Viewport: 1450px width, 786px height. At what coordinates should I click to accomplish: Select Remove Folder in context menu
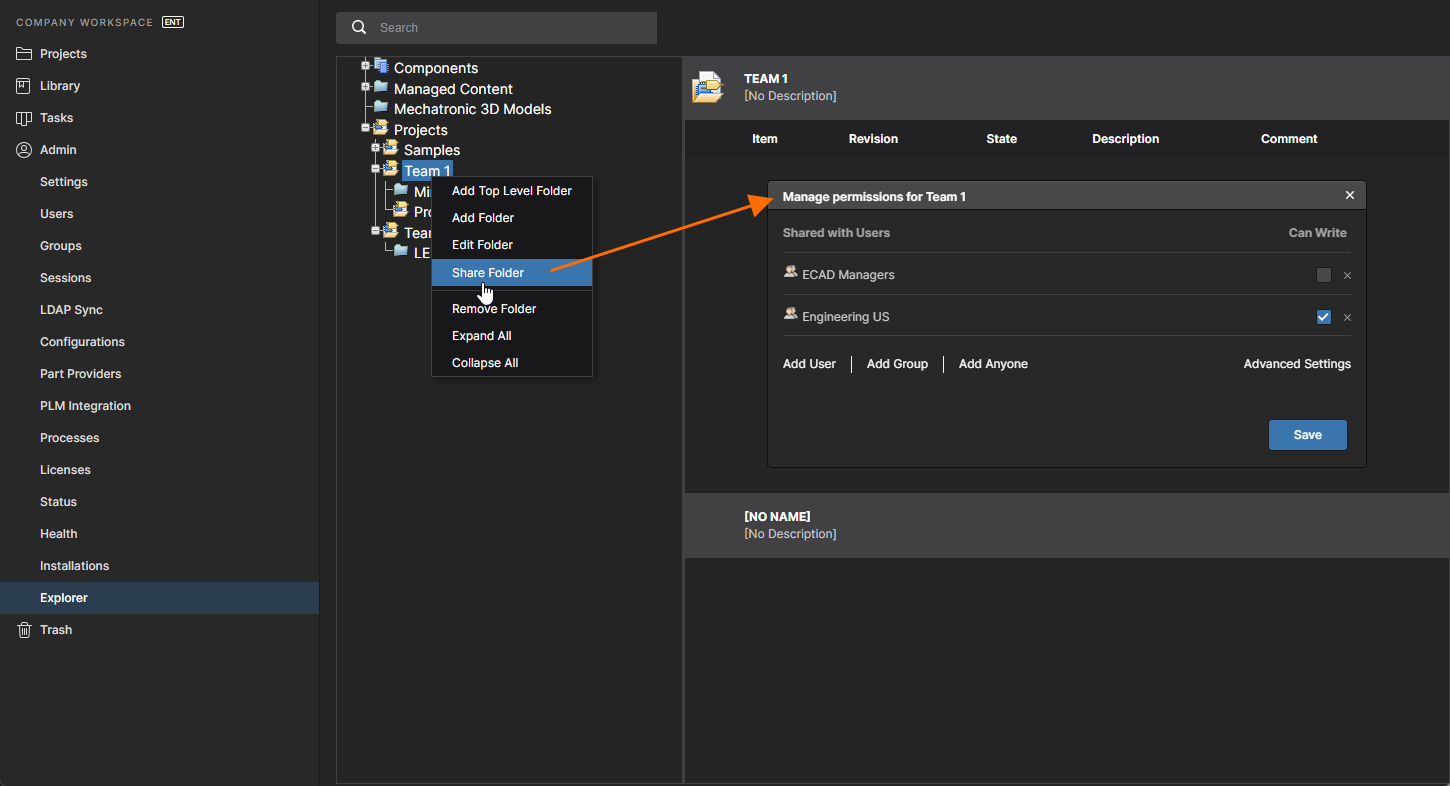point(494,309)
